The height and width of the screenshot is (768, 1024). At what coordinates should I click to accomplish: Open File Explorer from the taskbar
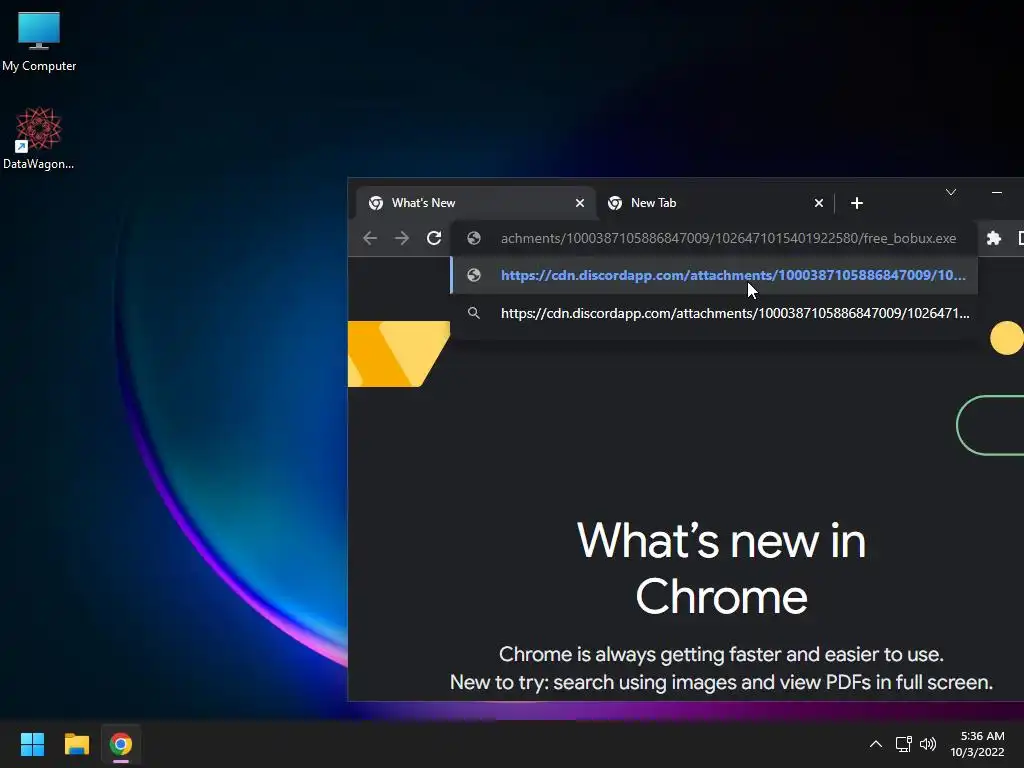point(76,744)
